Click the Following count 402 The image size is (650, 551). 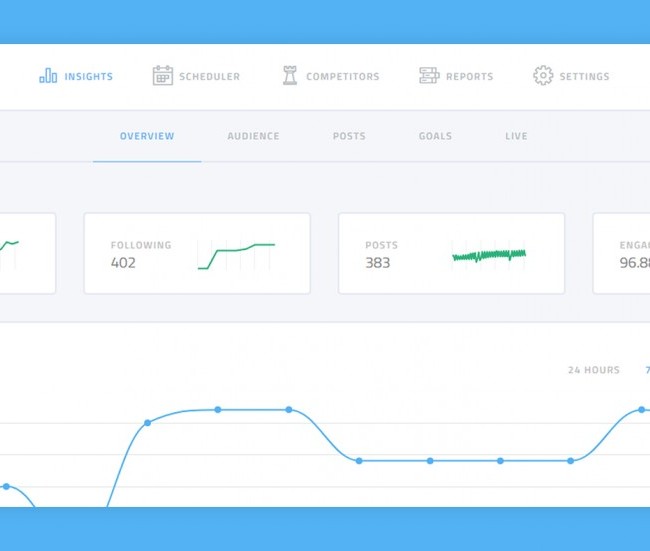click(123, 263)
